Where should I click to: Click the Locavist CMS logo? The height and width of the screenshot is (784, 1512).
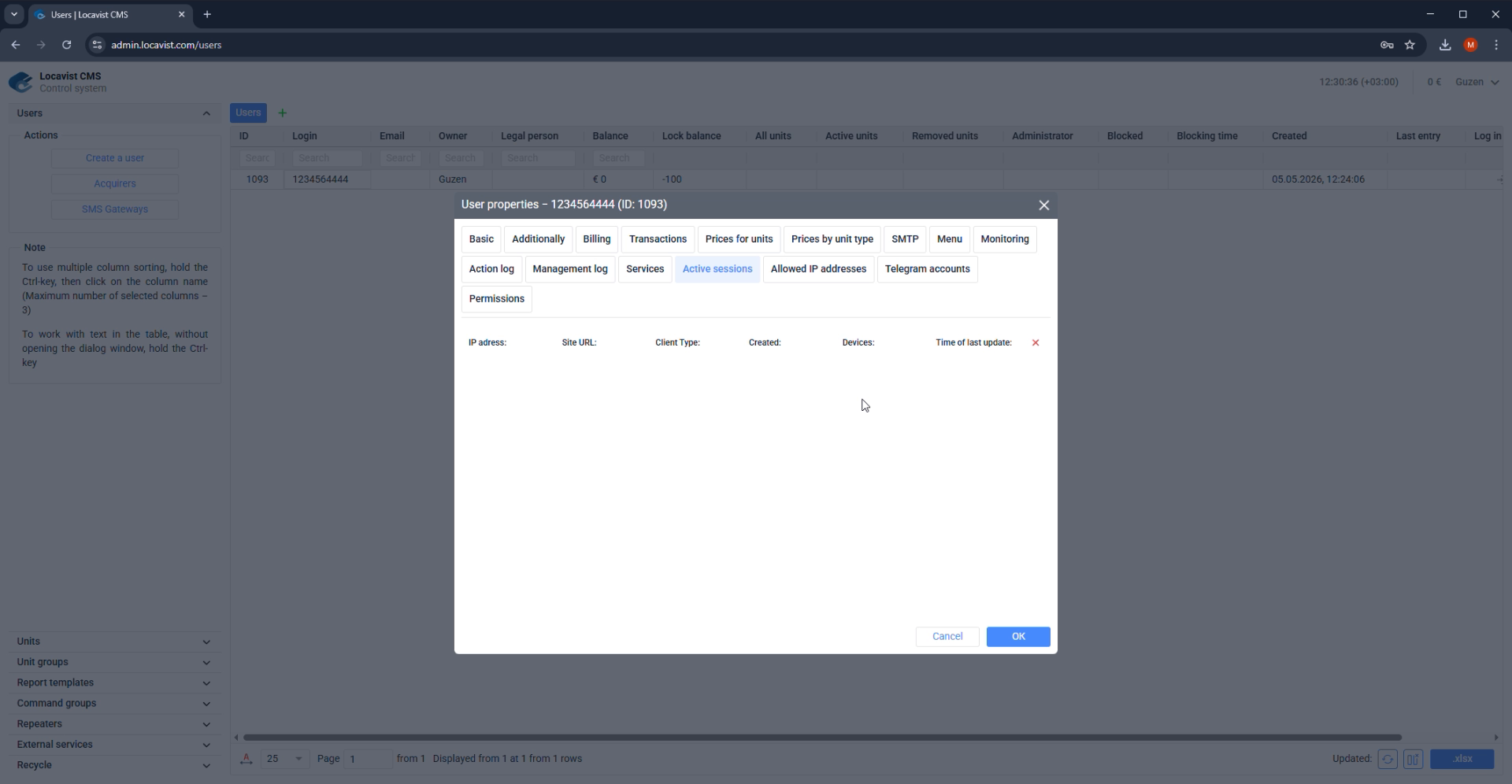pos(20,82)
